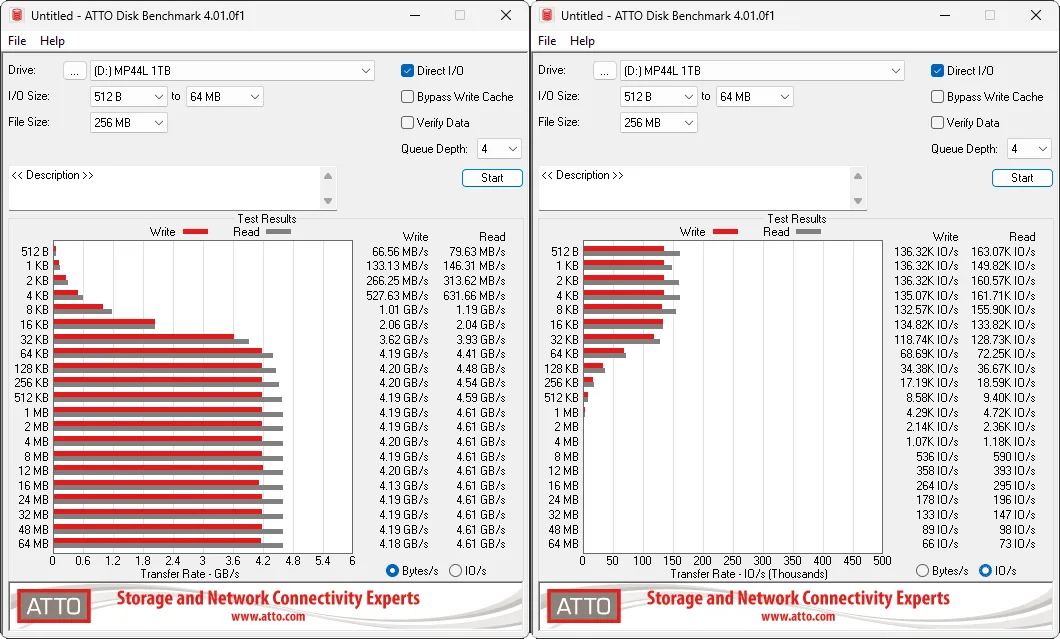Visit www.atto.com link in left window
Screen dimensions: 1060x639
click(x=268, y=617)
